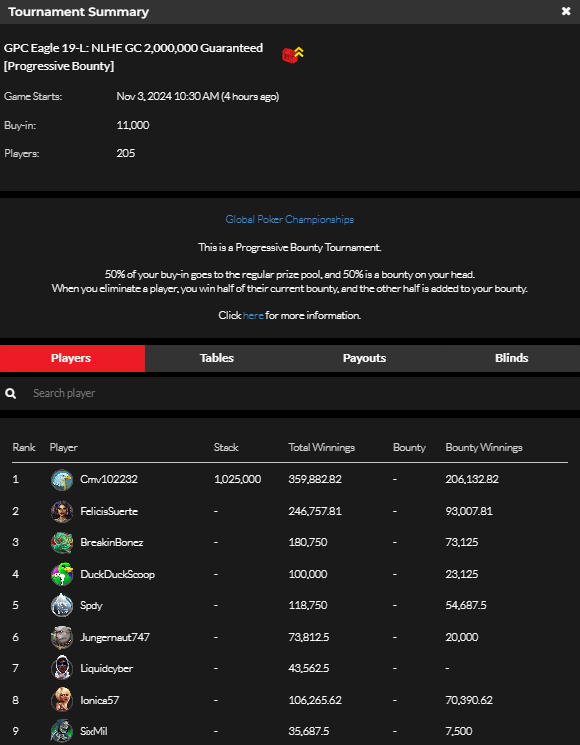Click the search magnifier icon
Image resolution: width=580 pixels, height=745 pixels.
pyautogui.click(x=10, y=393)
